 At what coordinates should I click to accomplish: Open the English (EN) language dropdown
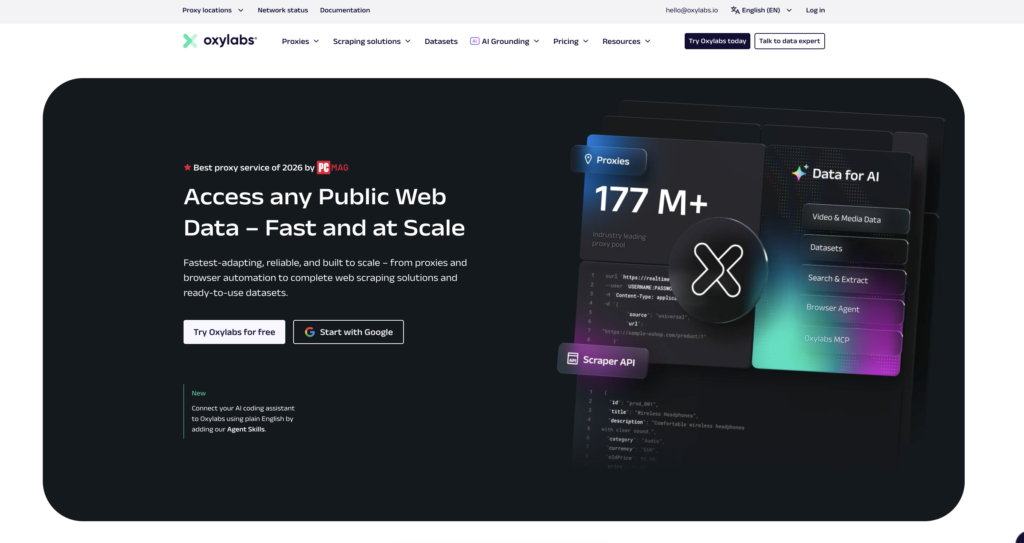(761, 10)
